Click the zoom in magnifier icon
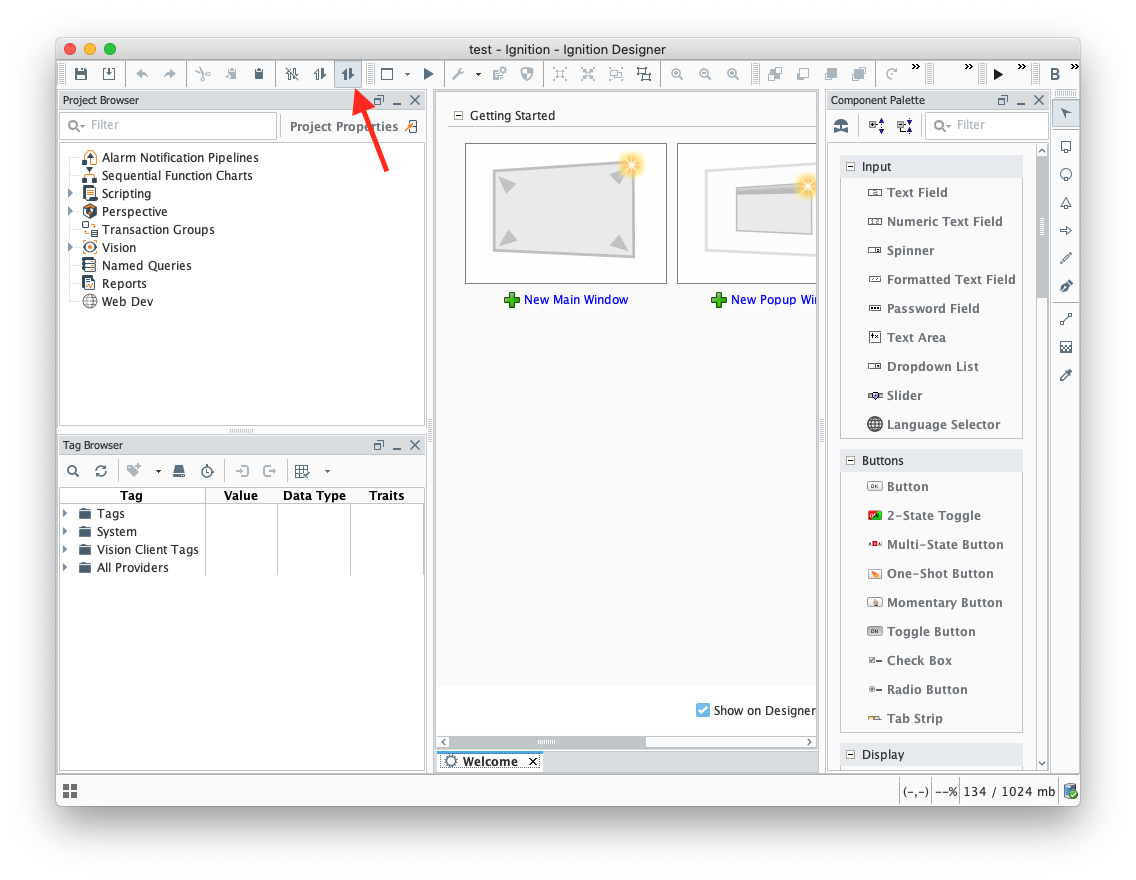1136x880 pixels. (677, 74)
